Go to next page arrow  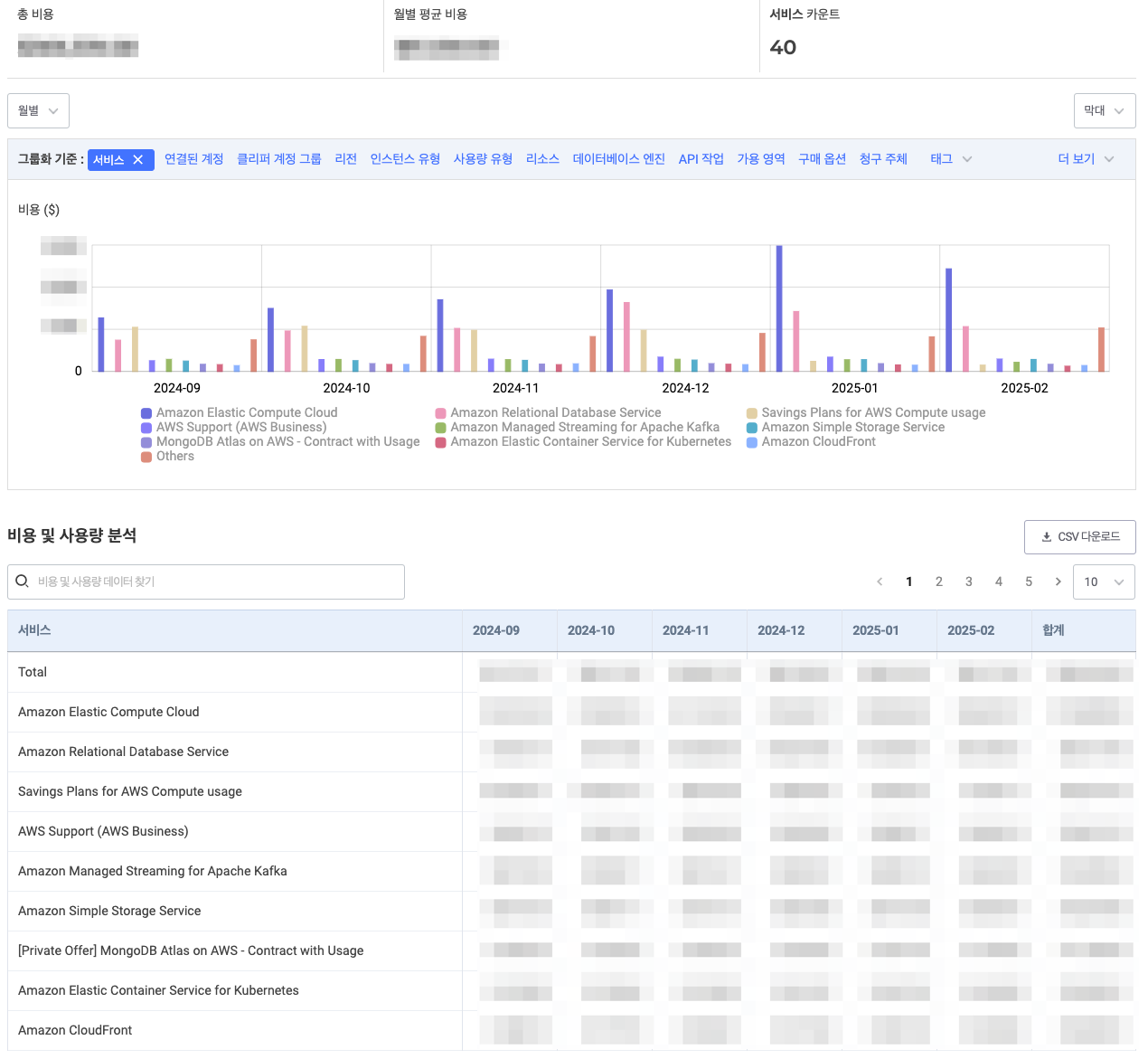[1058, 582]
